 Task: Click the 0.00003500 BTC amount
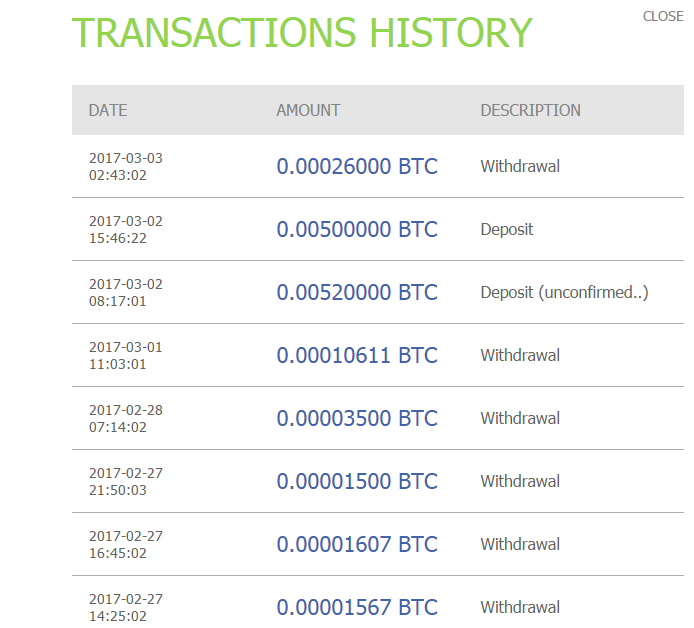tap(357, 418)
